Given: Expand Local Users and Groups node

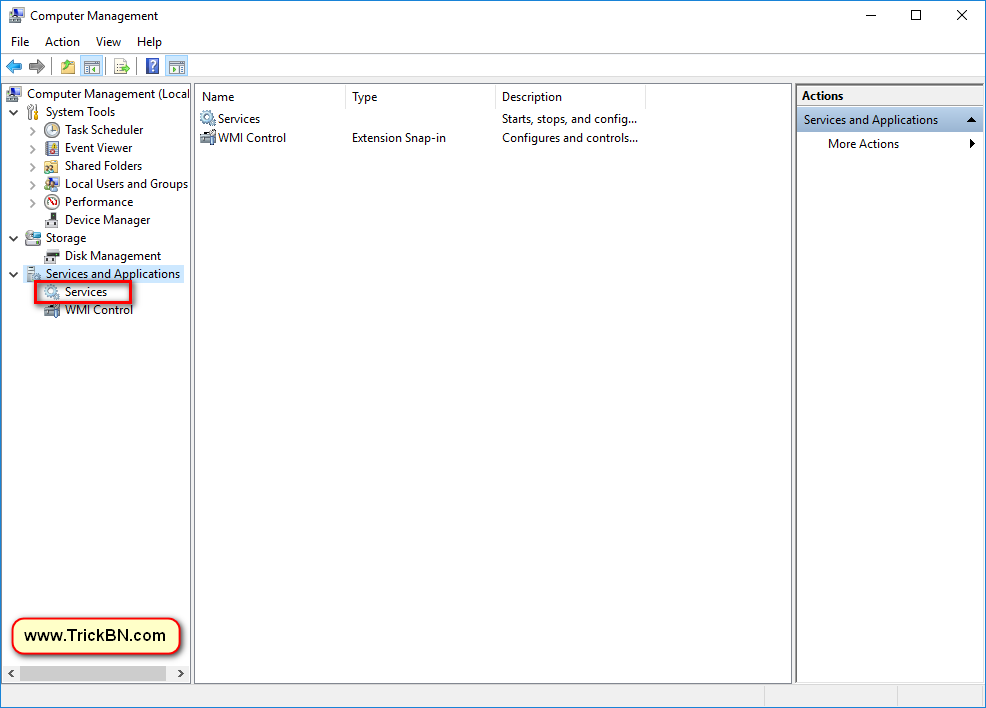Looking at the screenshot, I should pos(33,185).
